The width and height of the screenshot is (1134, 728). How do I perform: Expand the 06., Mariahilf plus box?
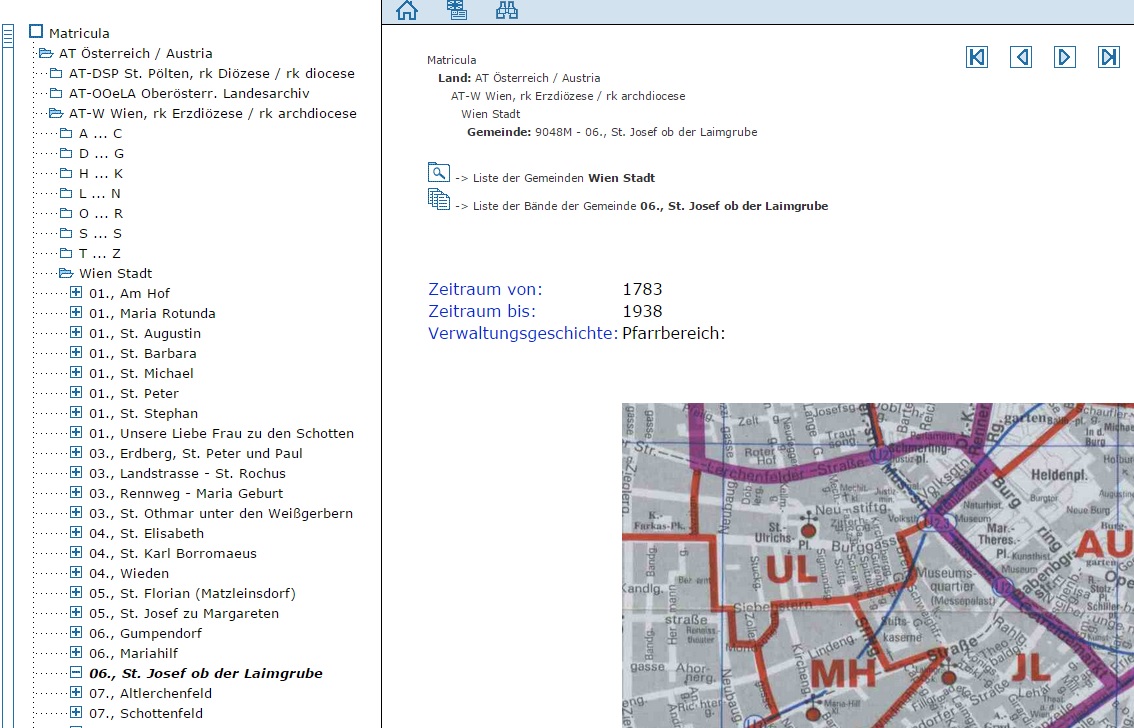click(x=76, y=653)
